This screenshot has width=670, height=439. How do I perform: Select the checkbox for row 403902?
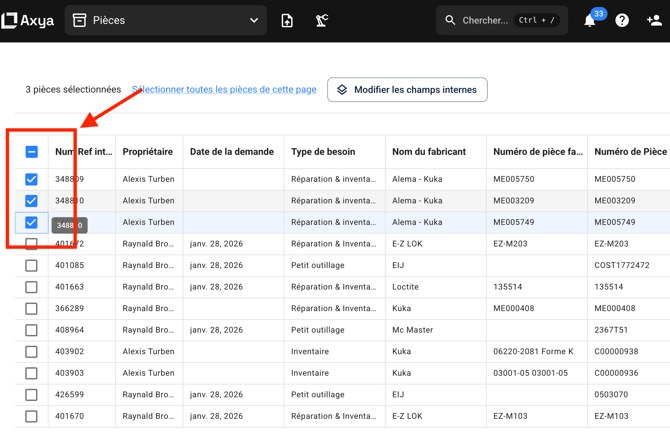tap(32, 352)
